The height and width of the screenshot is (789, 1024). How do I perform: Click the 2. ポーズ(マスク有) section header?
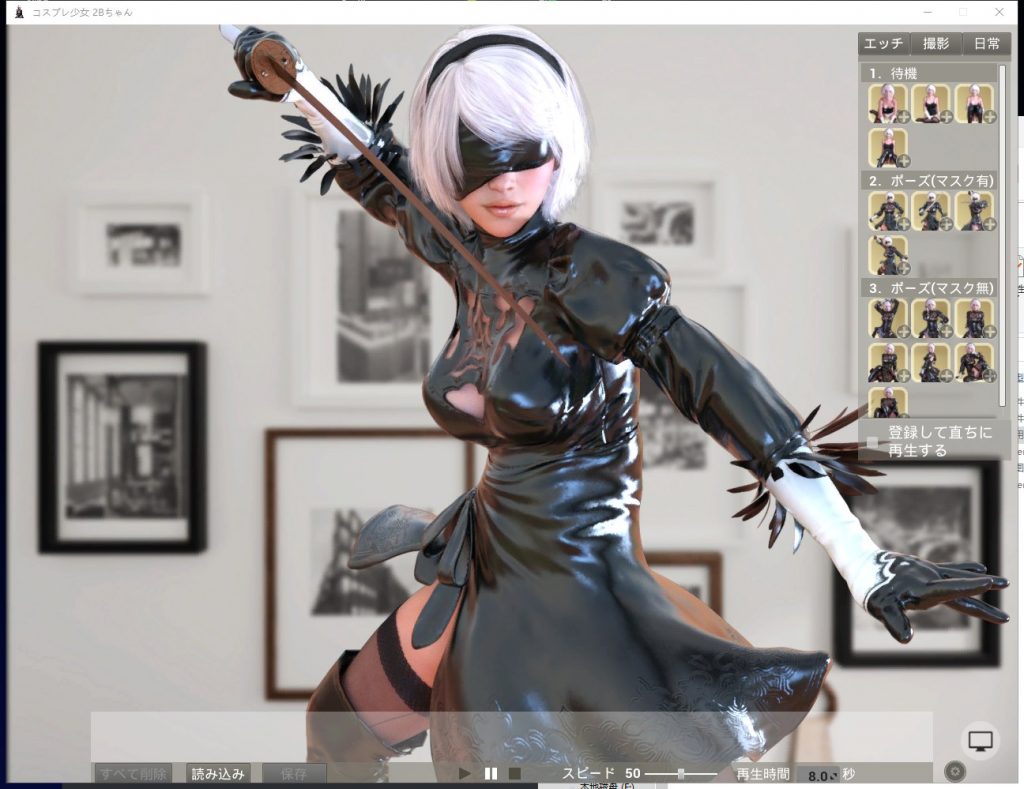(929, 180)
